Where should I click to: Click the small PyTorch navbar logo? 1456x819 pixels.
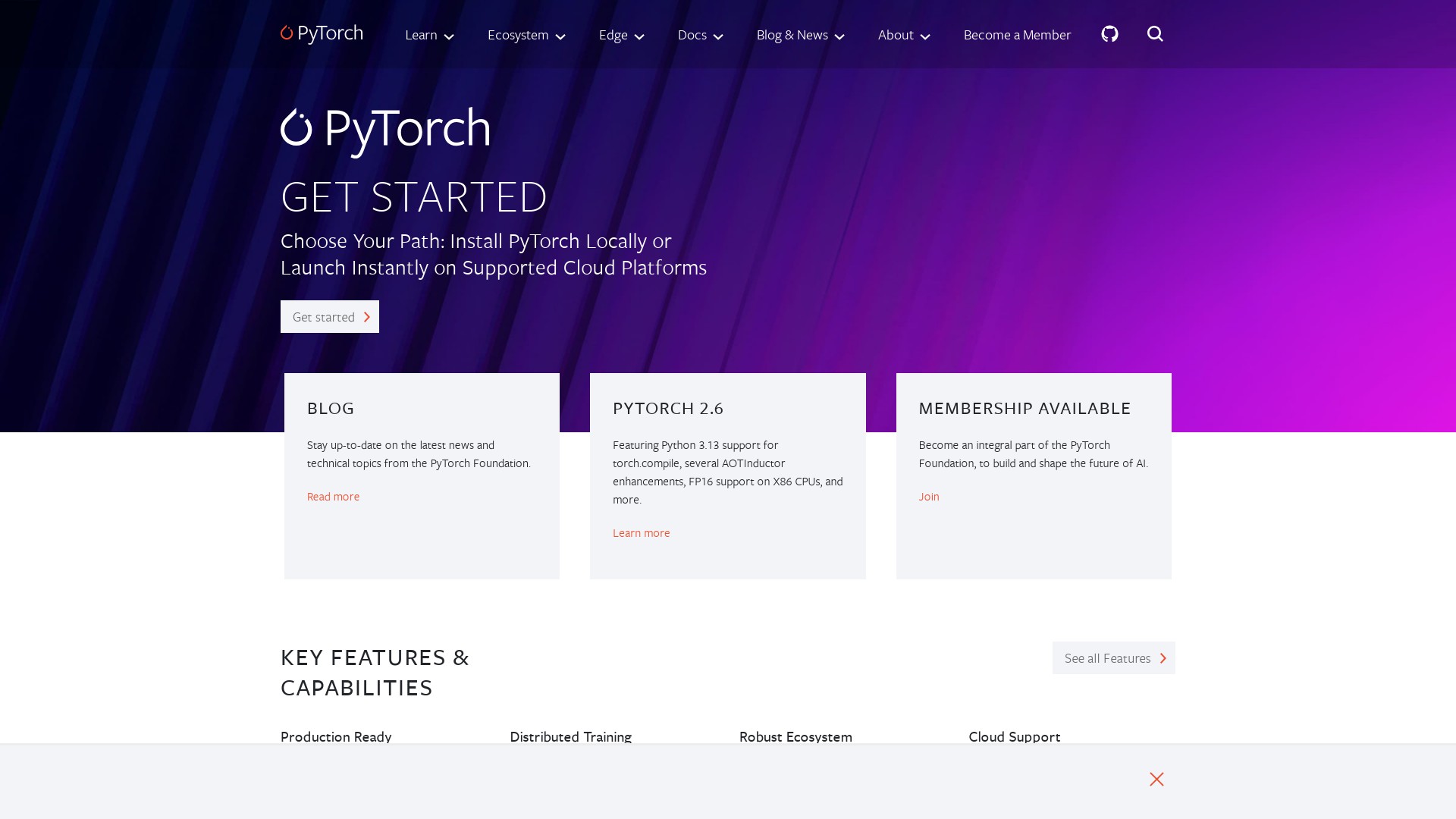[x=322, y=33]
